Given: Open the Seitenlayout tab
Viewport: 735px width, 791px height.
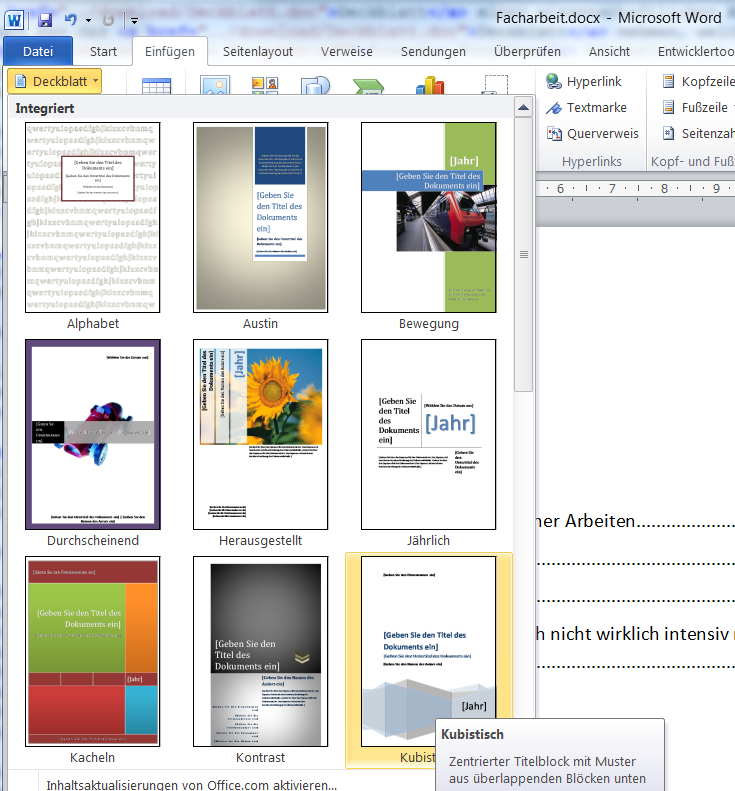Looking at the screenshot, I should pyautogui.click(x=258, y=51).
